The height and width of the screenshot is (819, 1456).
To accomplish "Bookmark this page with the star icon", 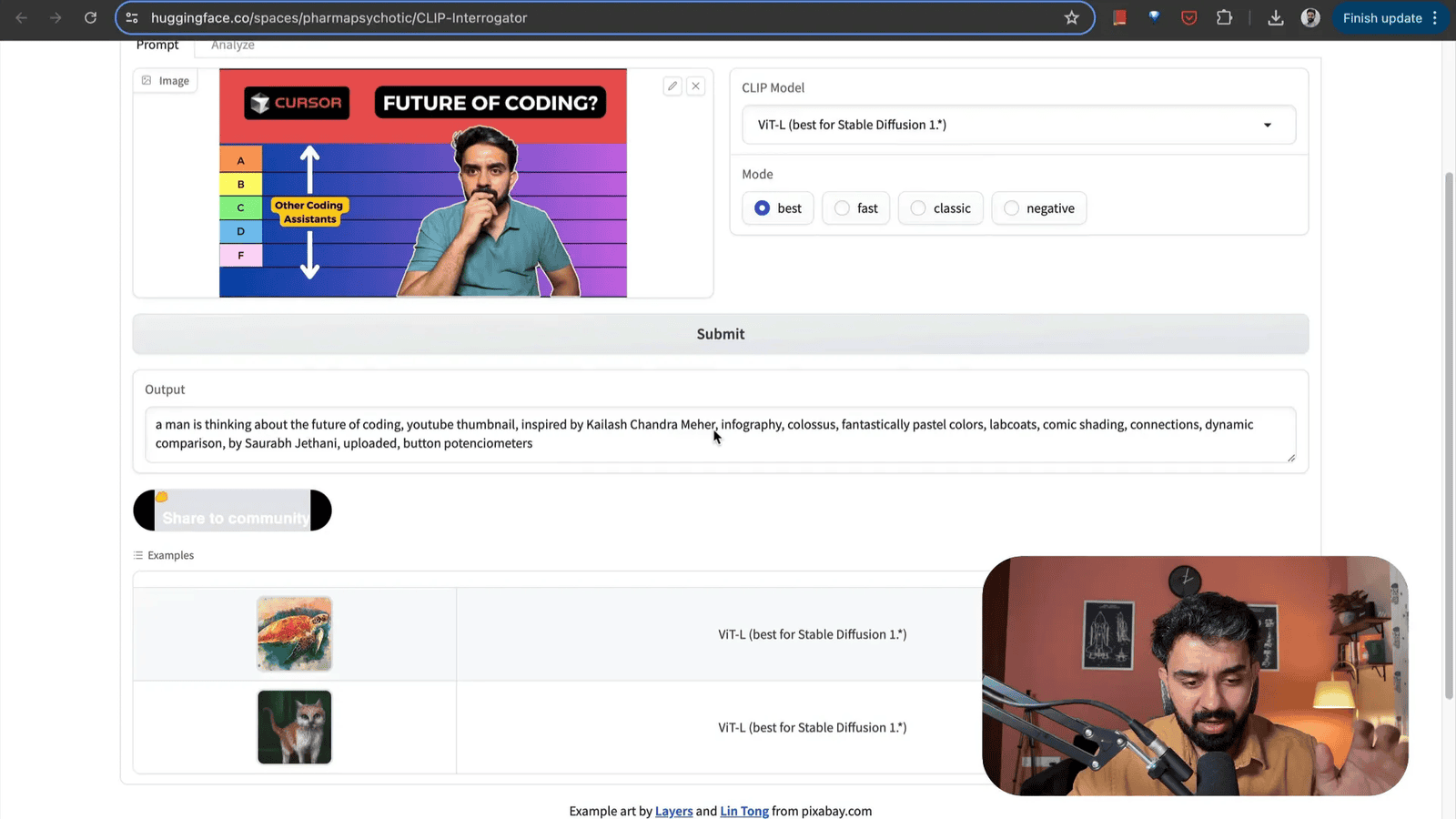I will (1071, 18).
